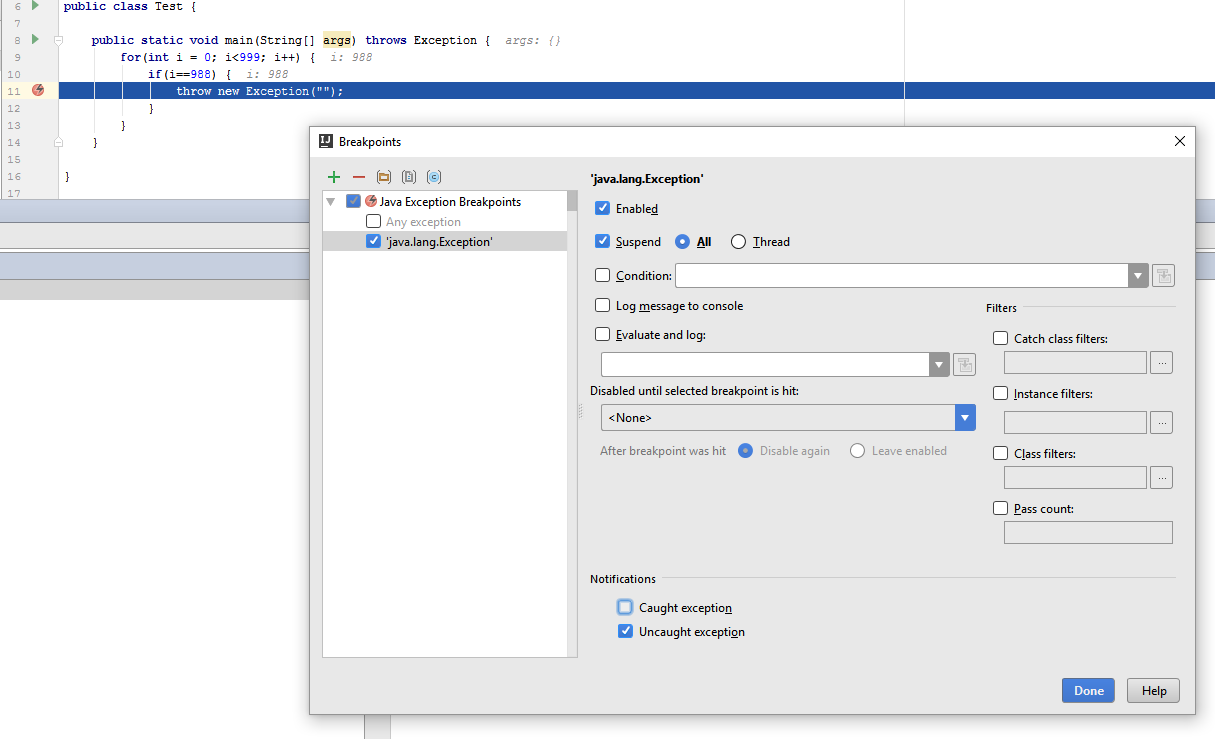1215x739 pixels.
Task: Collapse main method fold marker in gutter
Action: point(58,40)
